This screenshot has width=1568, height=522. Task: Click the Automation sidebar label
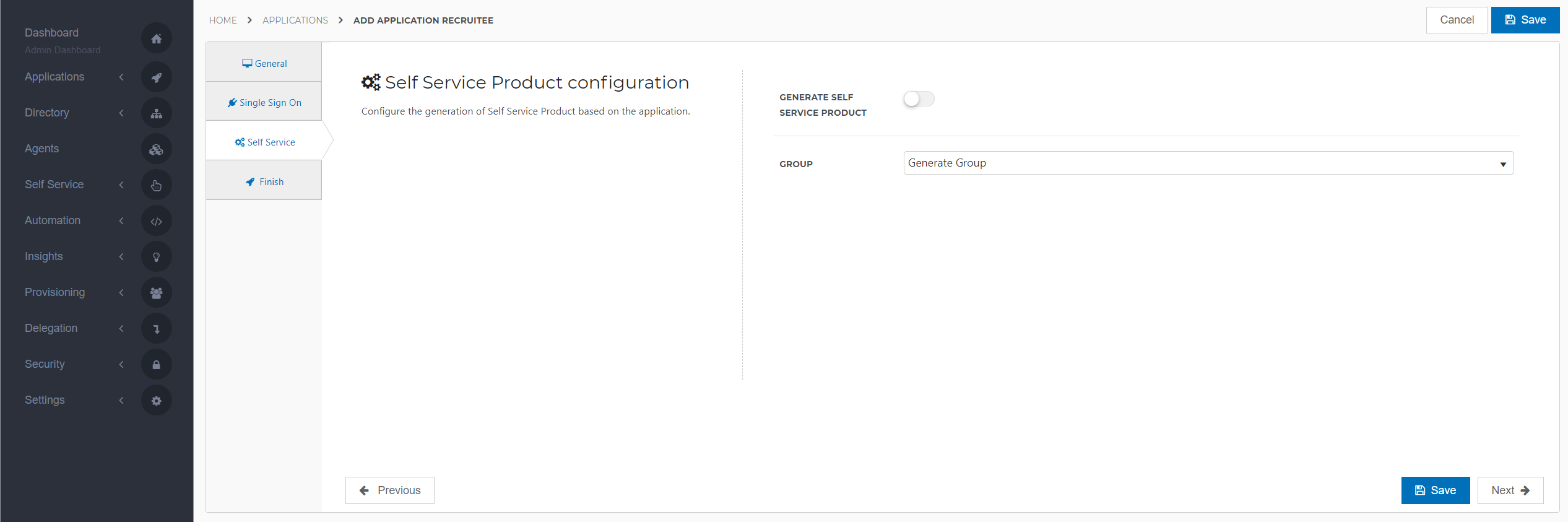pyautogui.click(x=53, y=220)
